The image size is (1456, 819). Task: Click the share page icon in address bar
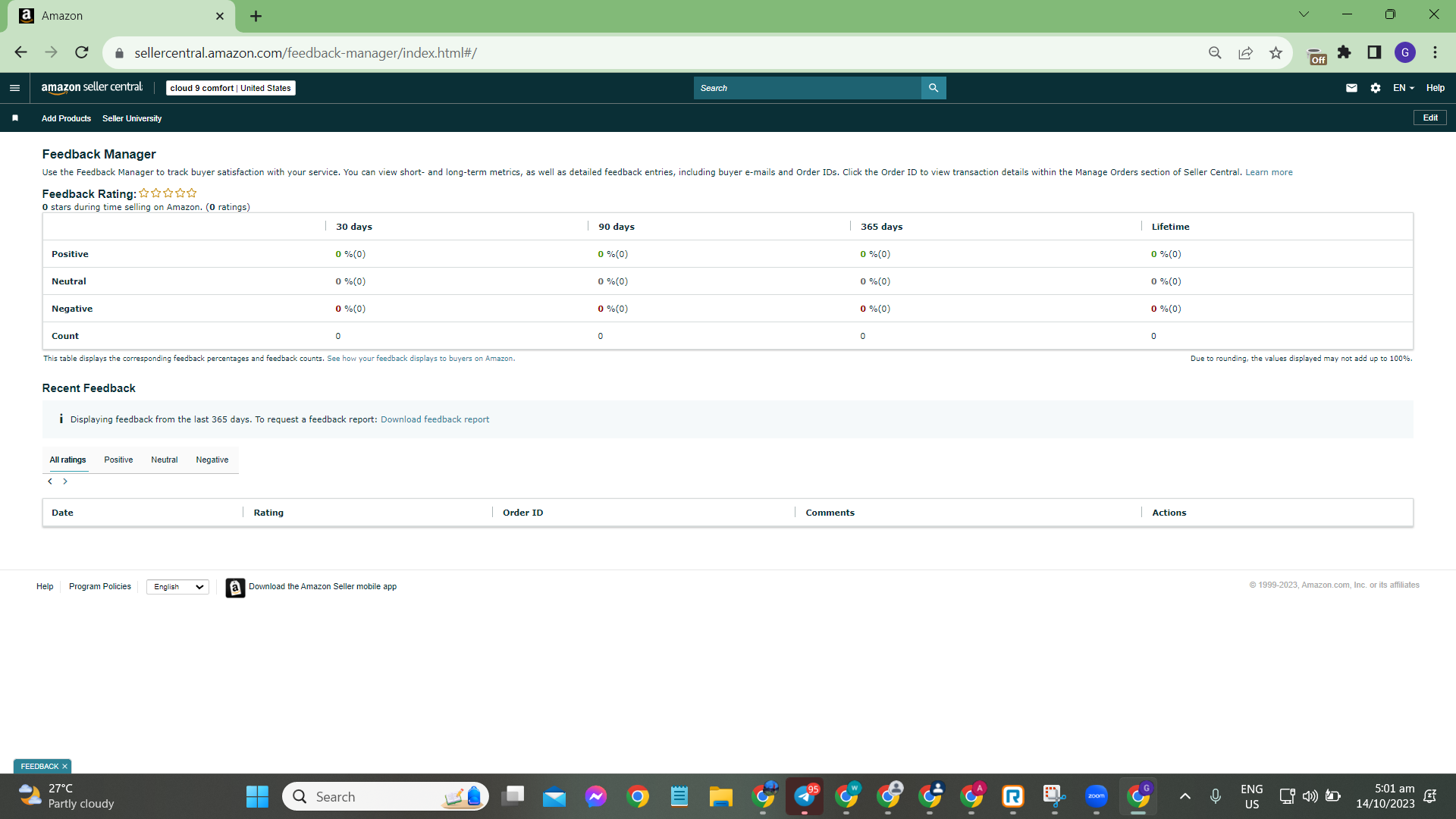click(1245, 52)
